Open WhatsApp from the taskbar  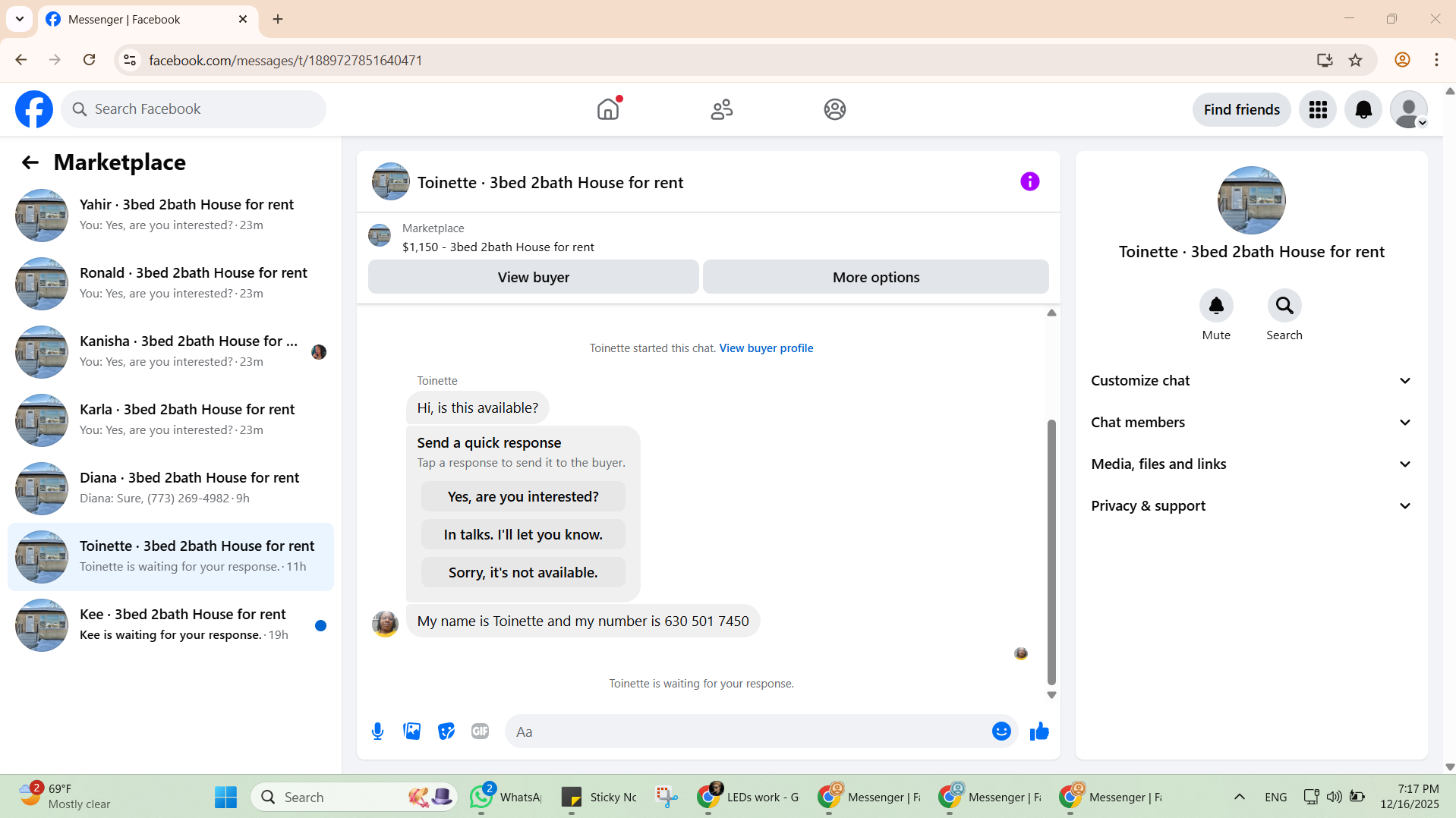[x=505, y=798]
